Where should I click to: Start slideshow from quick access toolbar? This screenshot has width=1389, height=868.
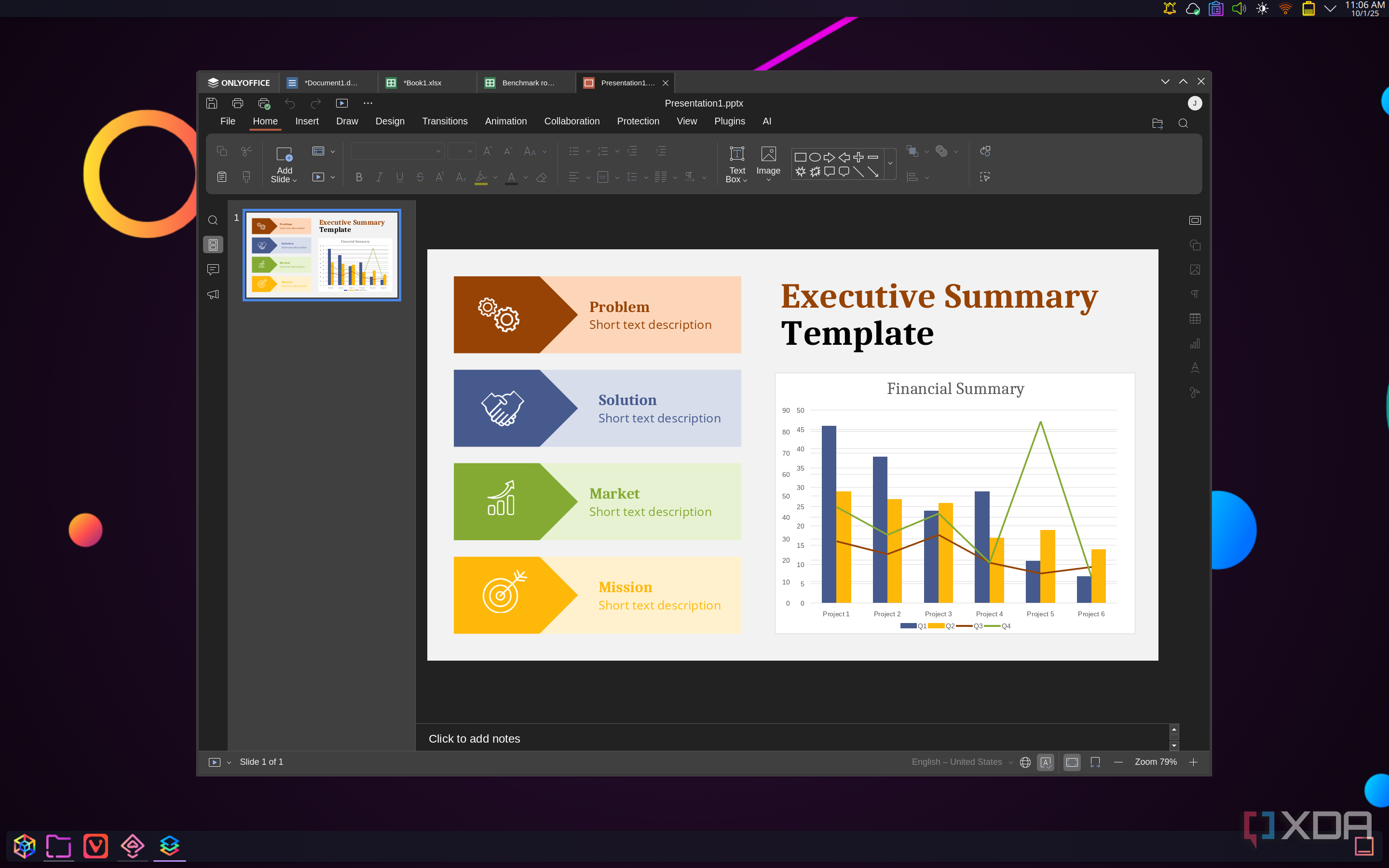342,103
